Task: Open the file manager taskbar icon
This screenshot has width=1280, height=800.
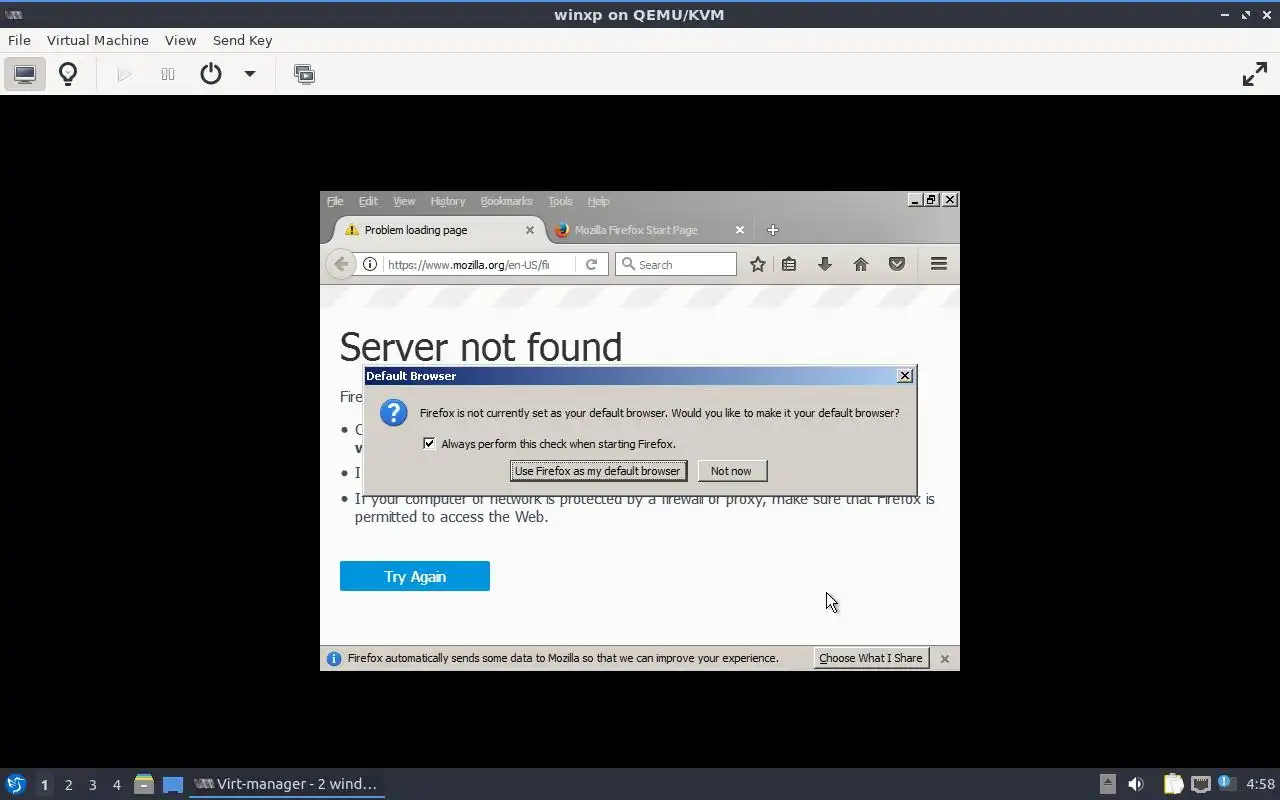Action: click(144, 784)
